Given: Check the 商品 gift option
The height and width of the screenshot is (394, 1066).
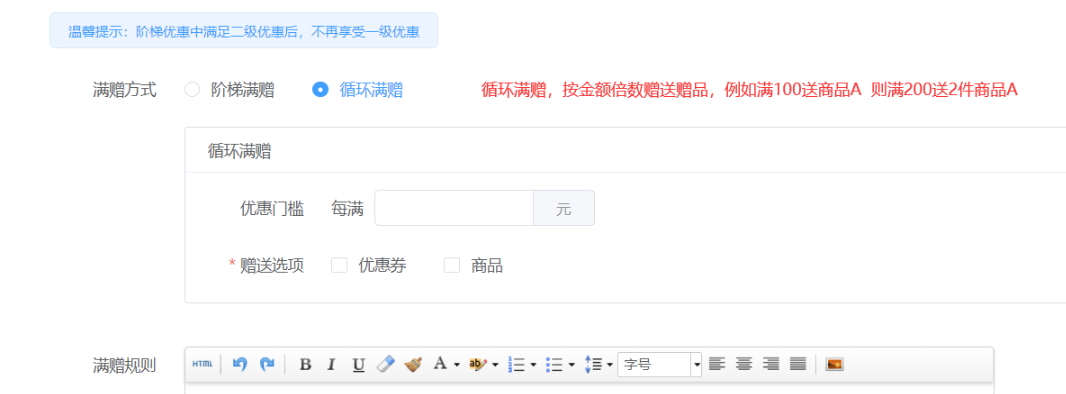Looking at the screenshot, I should (x=452, y=266).
